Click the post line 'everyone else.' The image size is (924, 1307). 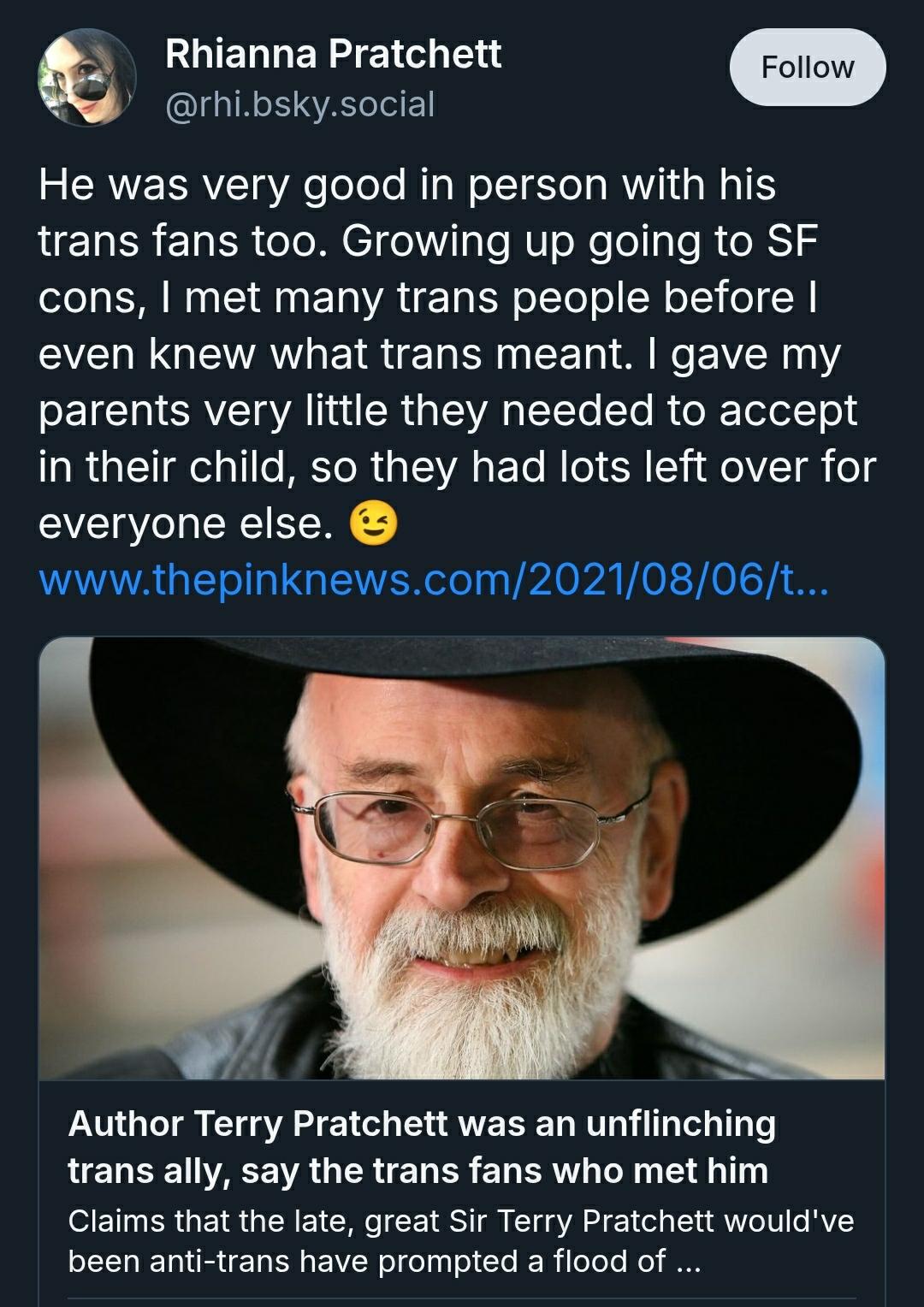186,525
